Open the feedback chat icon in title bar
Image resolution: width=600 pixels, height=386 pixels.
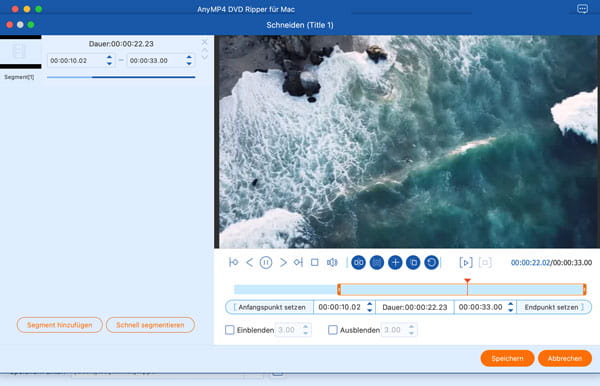point(582,9)
